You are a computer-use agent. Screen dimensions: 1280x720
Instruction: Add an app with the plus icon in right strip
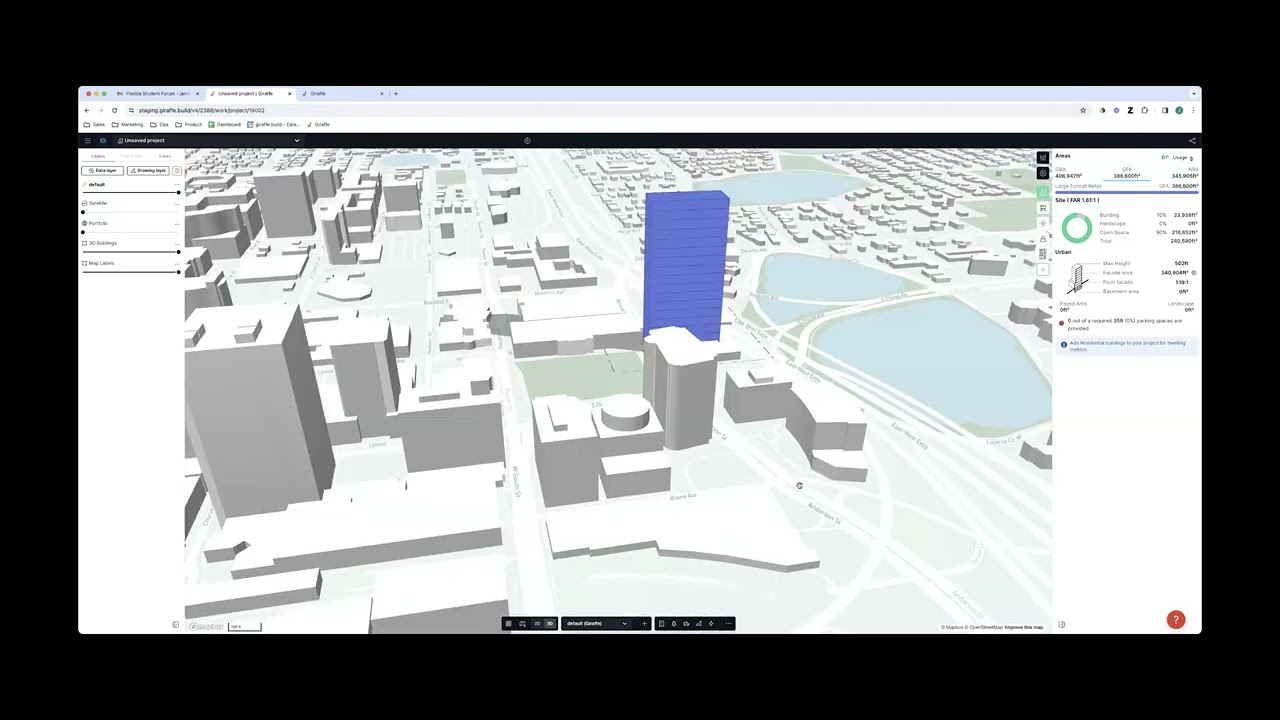[1043, 270]
